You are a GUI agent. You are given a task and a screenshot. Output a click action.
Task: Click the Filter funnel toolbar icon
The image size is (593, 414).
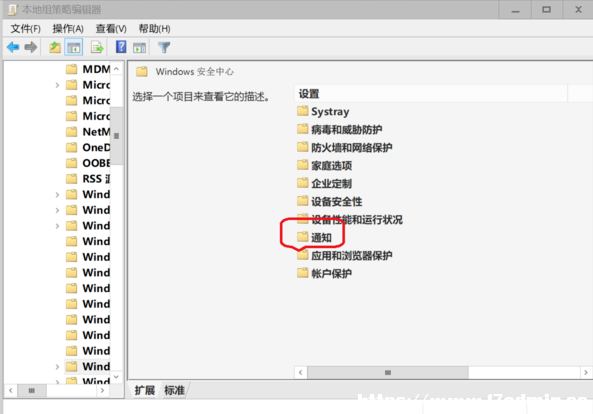(164, 48)
